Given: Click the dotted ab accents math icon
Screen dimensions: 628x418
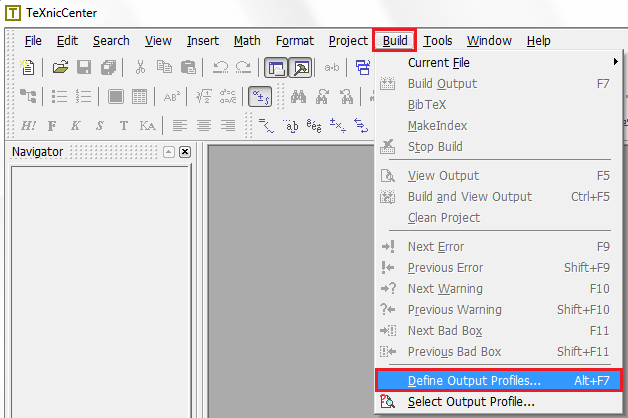Looking at the screenshot, I should click(x=291, y=126).
